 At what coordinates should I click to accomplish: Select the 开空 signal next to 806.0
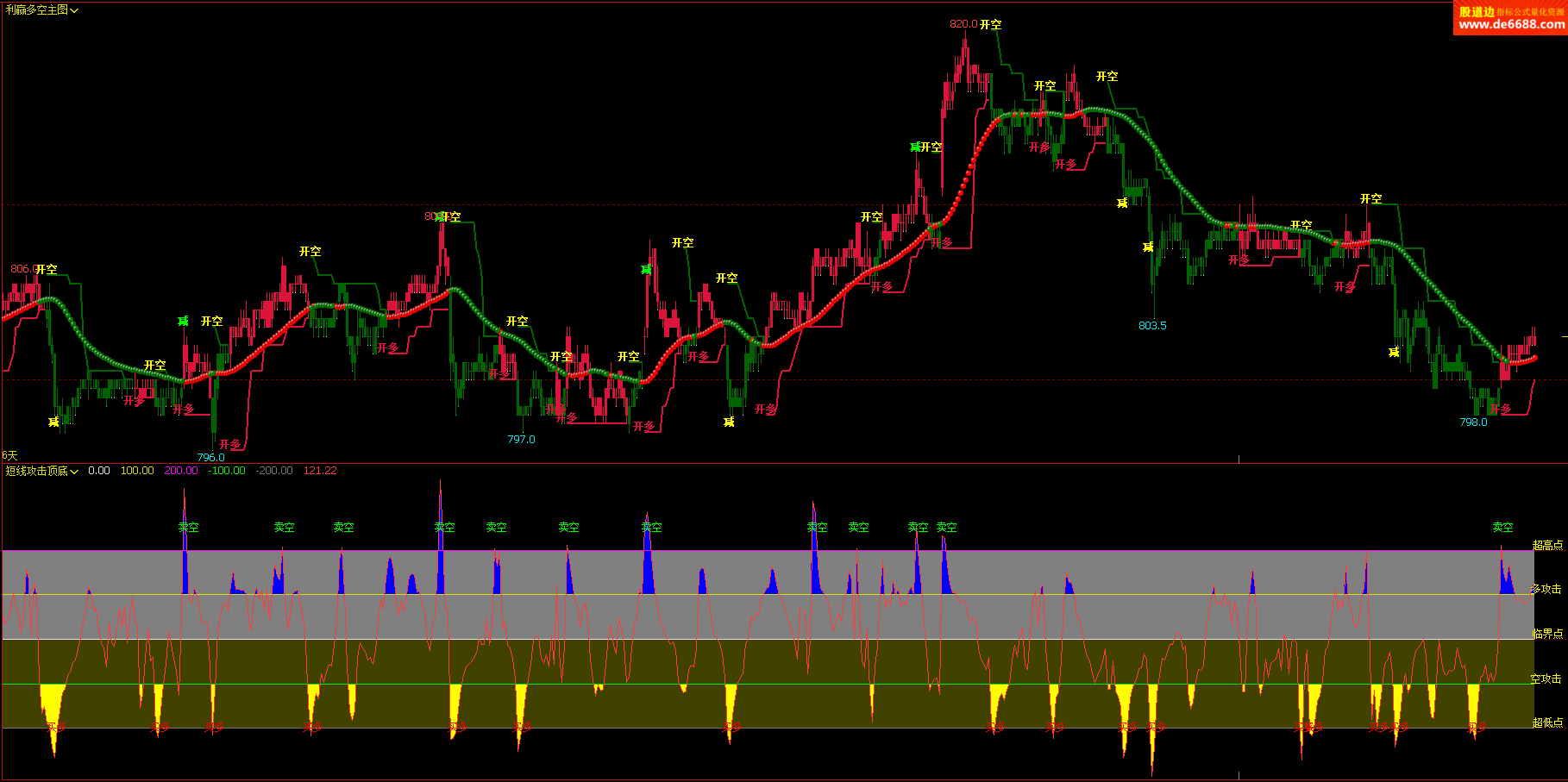pyautogui.click(x=47, y=270)
